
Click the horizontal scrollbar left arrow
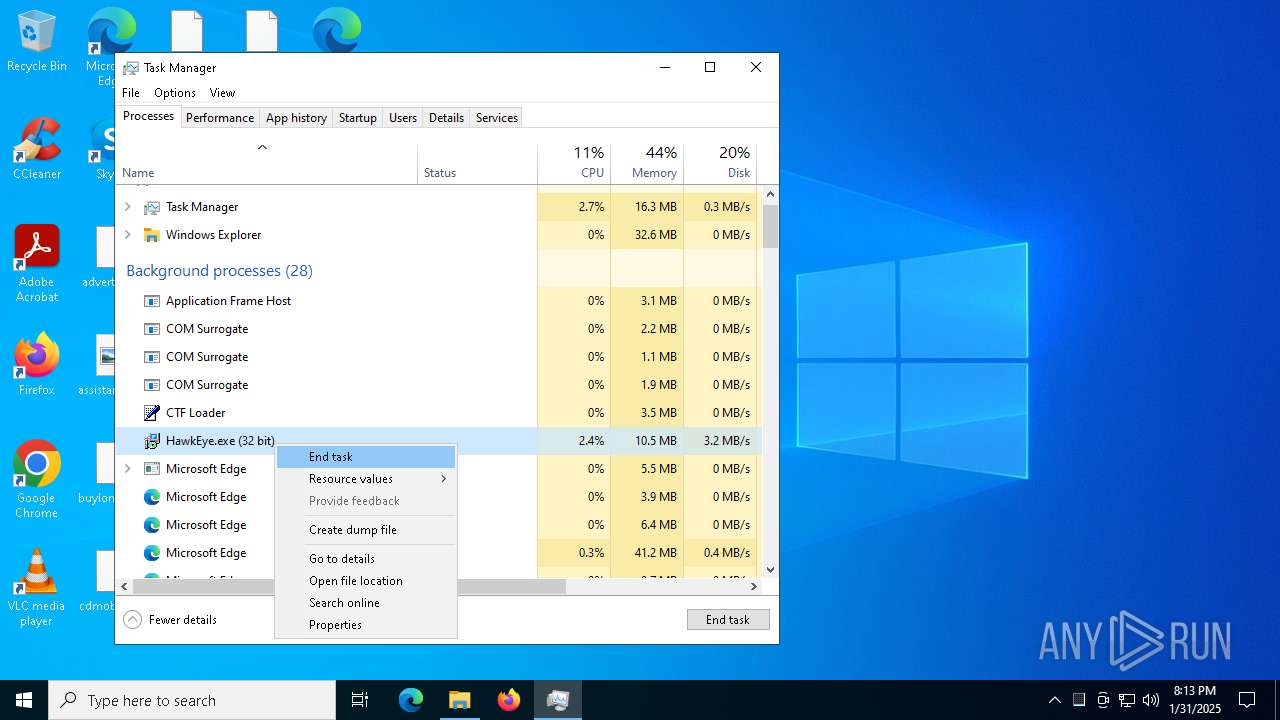(124, 587)
